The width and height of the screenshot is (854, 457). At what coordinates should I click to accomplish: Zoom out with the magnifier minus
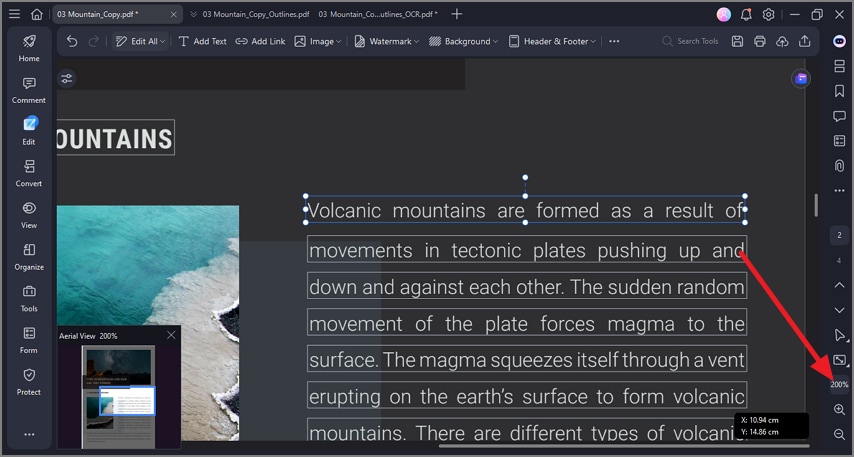839,434
